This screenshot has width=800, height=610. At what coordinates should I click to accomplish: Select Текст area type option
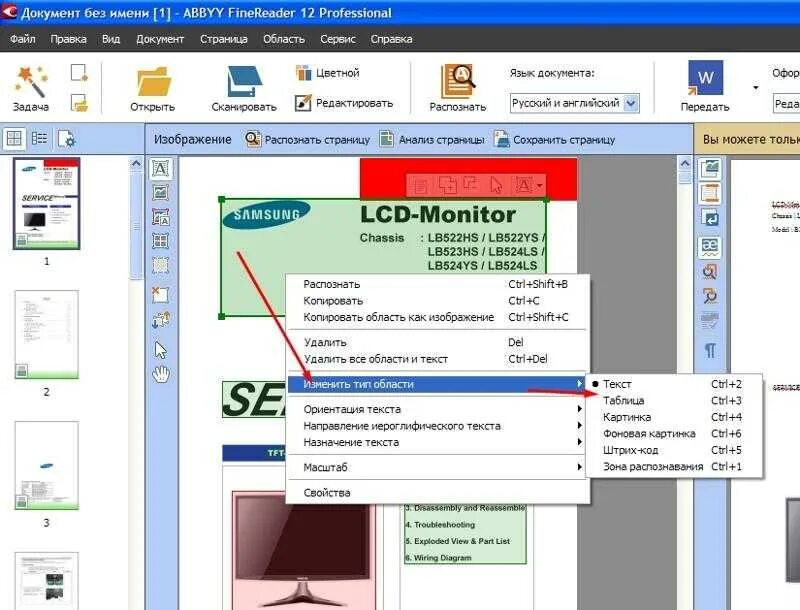673,384
